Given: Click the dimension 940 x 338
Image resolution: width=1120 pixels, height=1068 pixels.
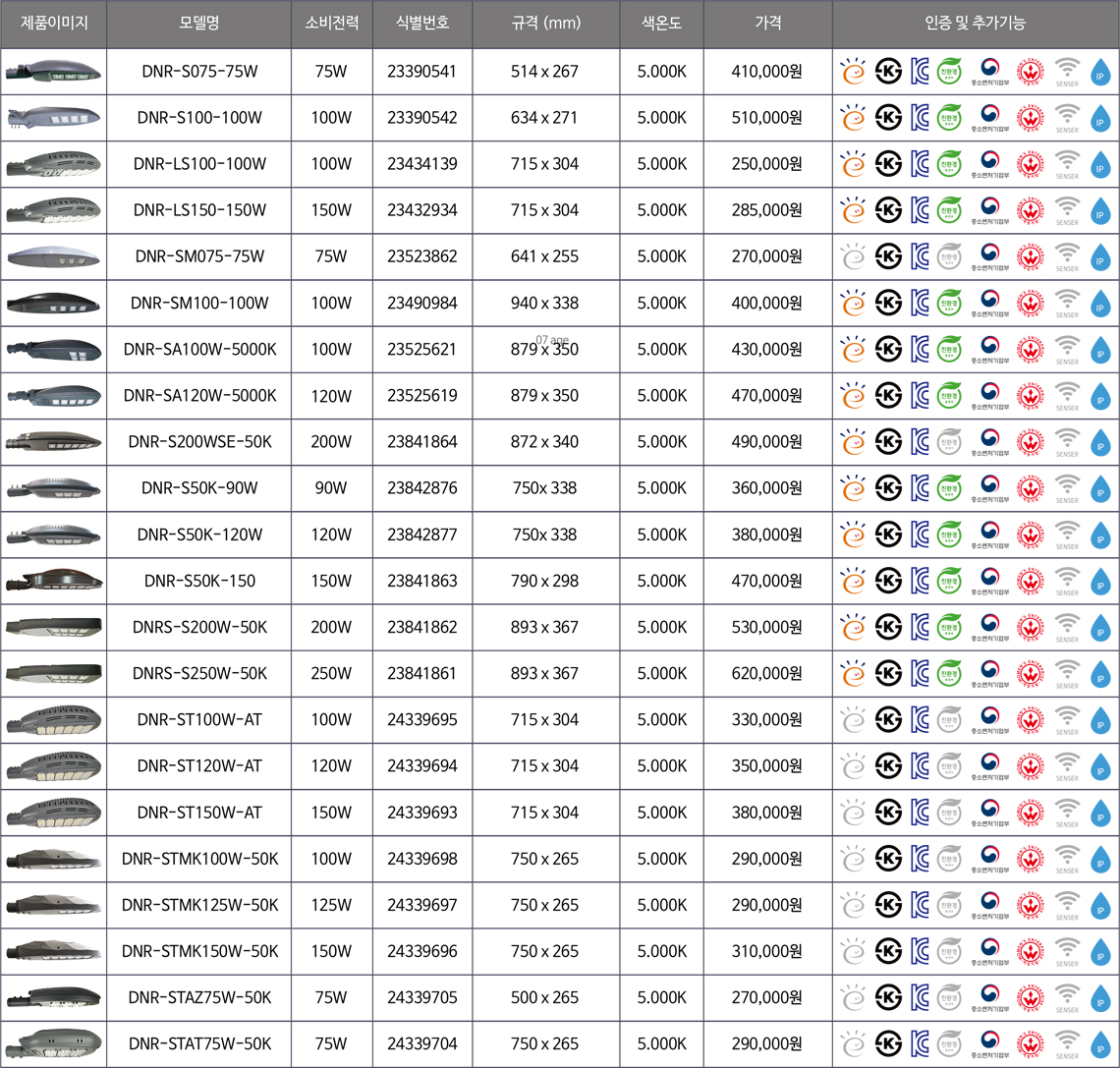Looking at the screenshot, I should tap(544, 303).
